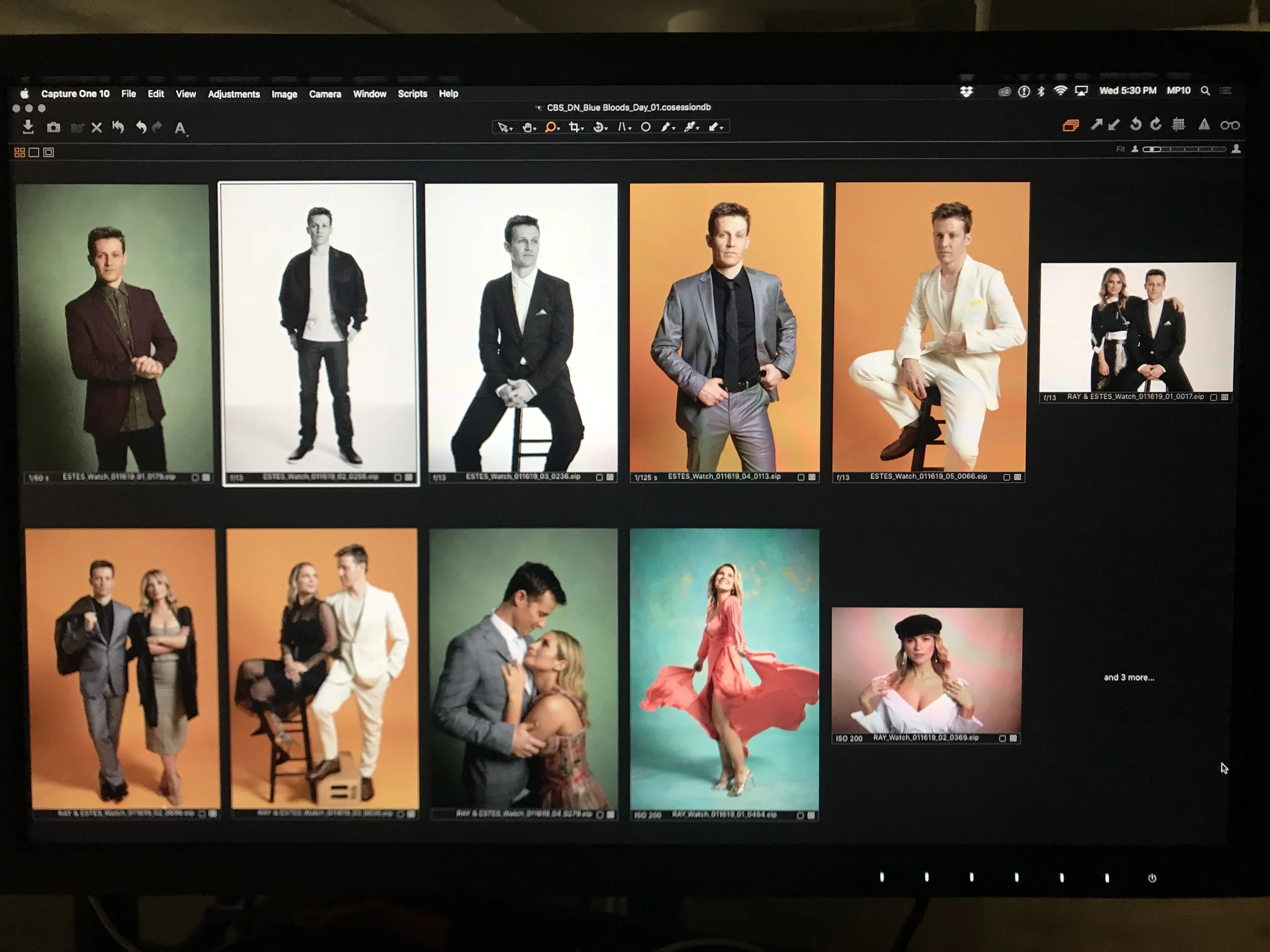Open the Camera menu
1270x952 pixels.
[x=325, y=94]
